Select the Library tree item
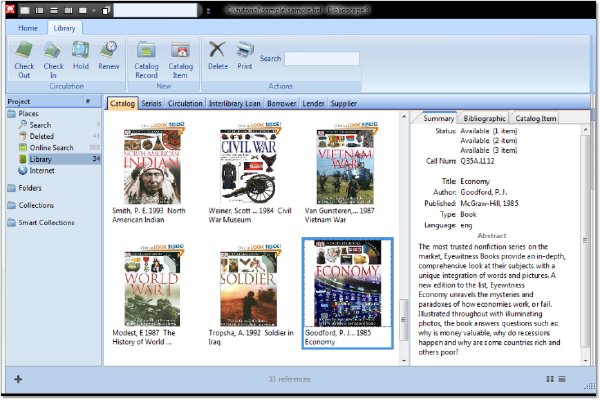 tap(59, 158)
